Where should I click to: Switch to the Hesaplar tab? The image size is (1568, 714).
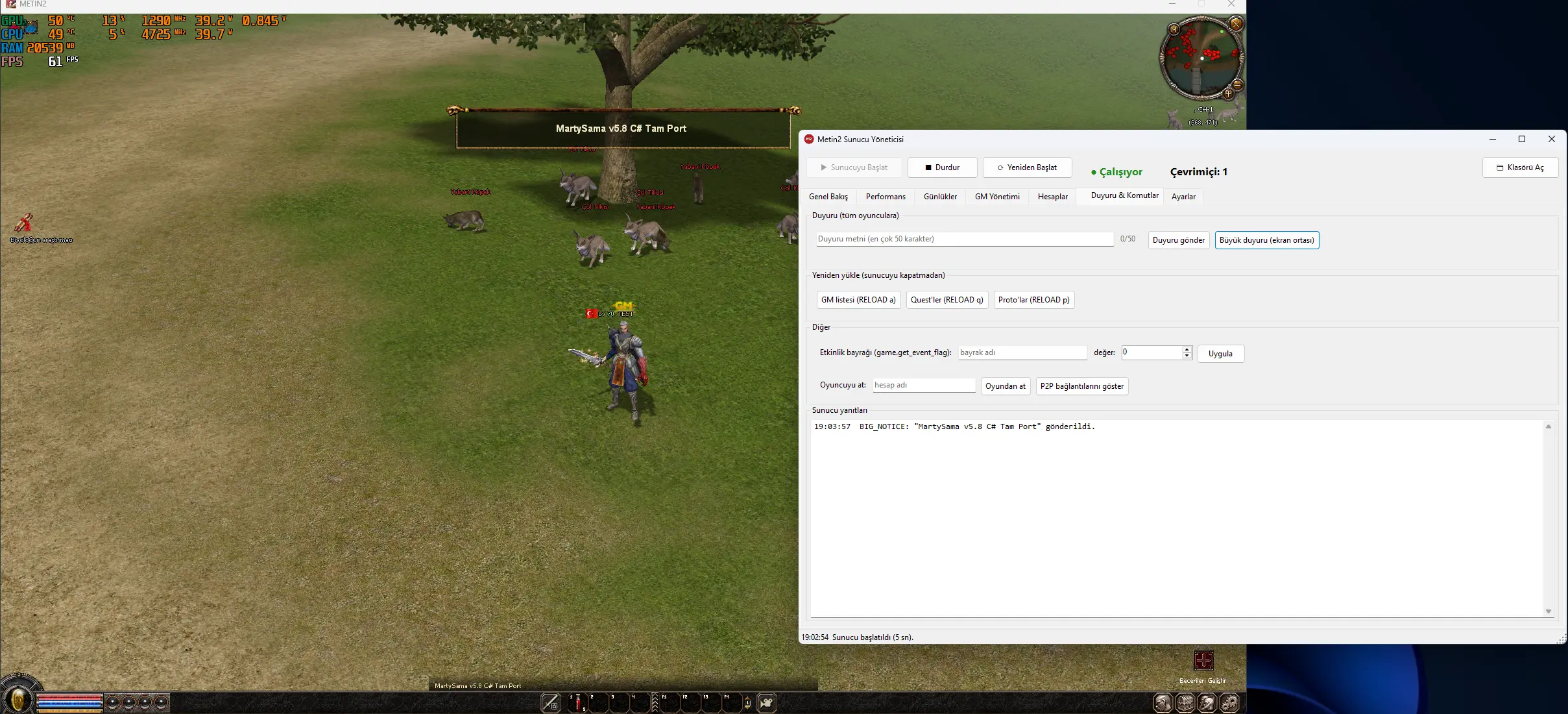1052,197
